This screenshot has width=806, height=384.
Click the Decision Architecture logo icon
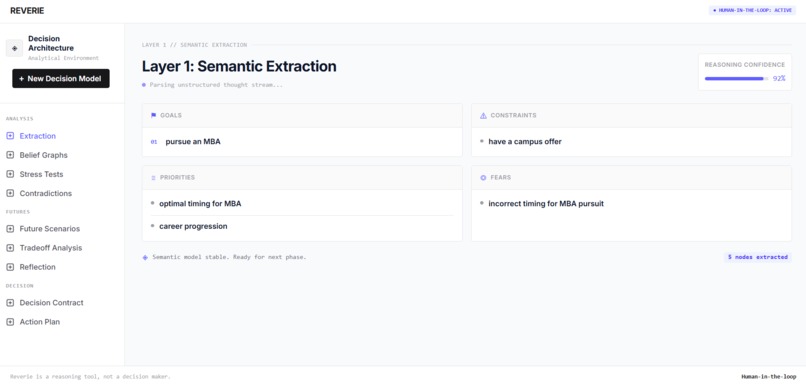click(x=14, y=48)
